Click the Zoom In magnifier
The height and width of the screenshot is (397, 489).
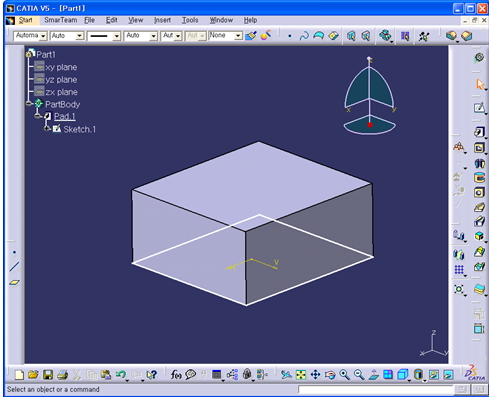pos(344,375)
